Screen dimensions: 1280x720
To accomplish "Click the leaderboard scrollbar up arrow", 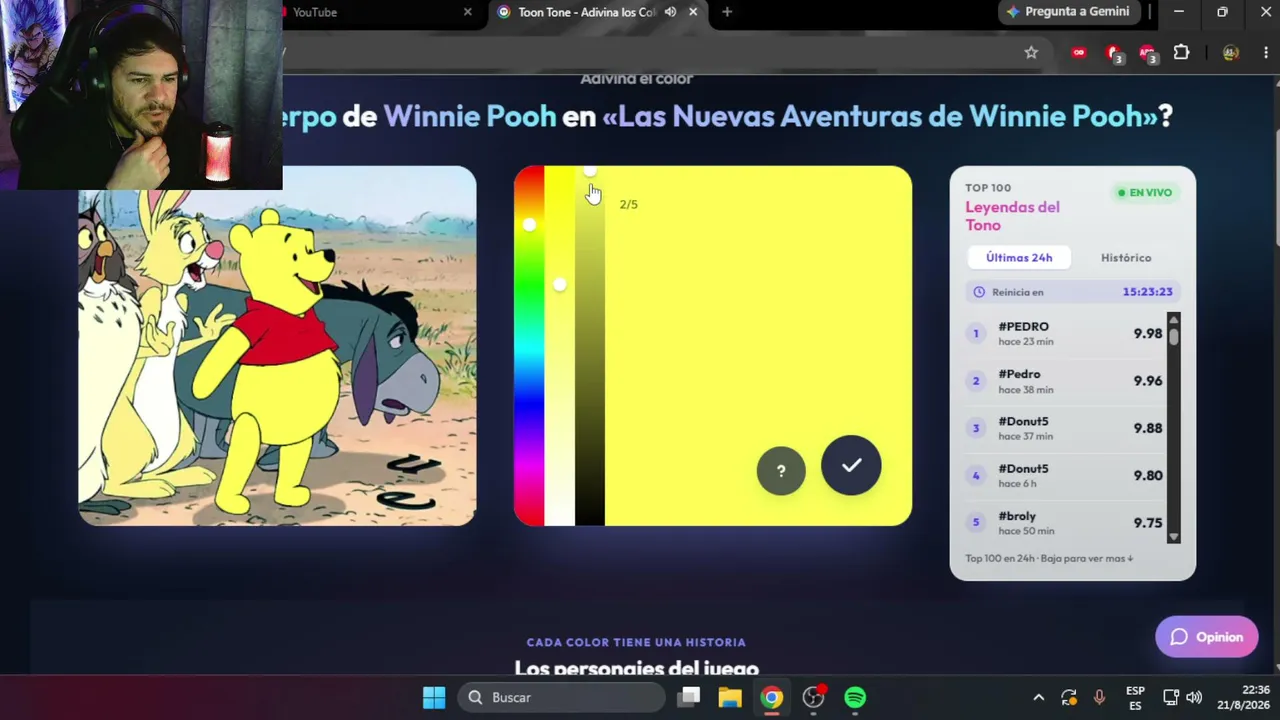I will (x=1174, y=319).
